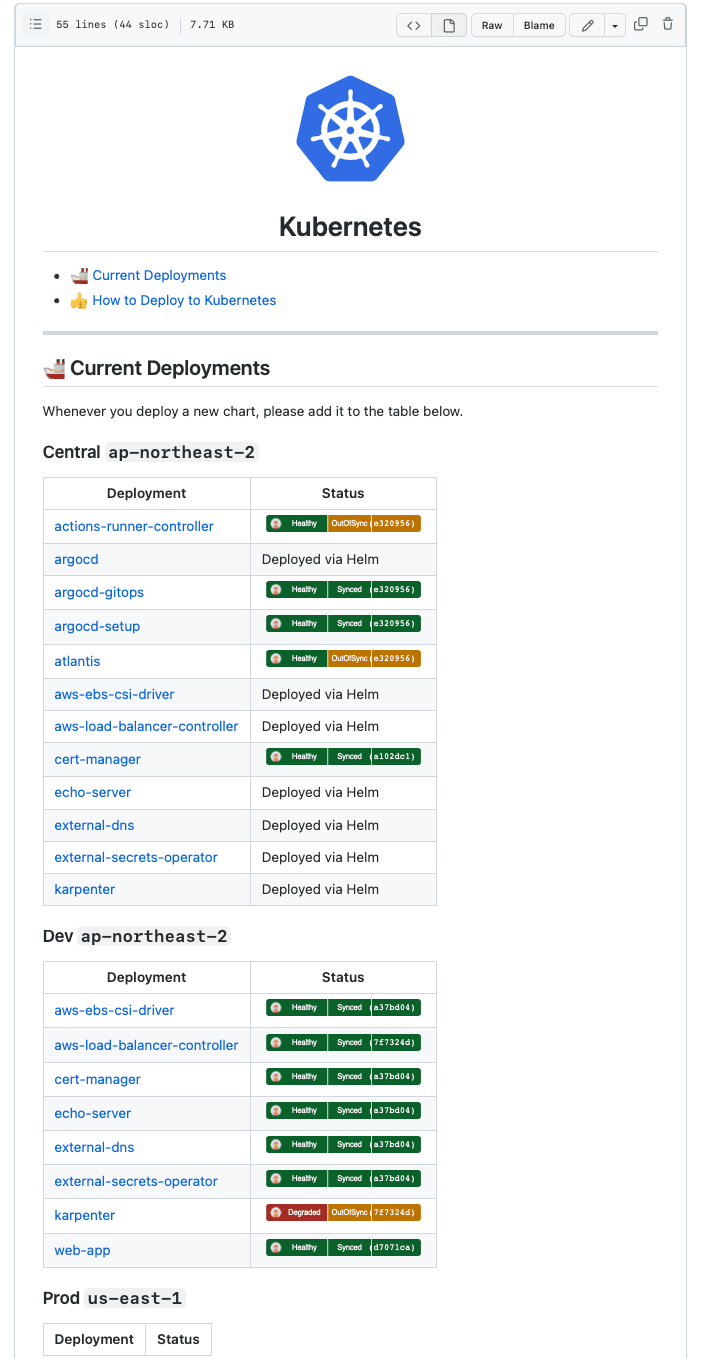Screen dimensions: 701x1359
Task: Open the argocd deployment link
Action: click(76, 559)
